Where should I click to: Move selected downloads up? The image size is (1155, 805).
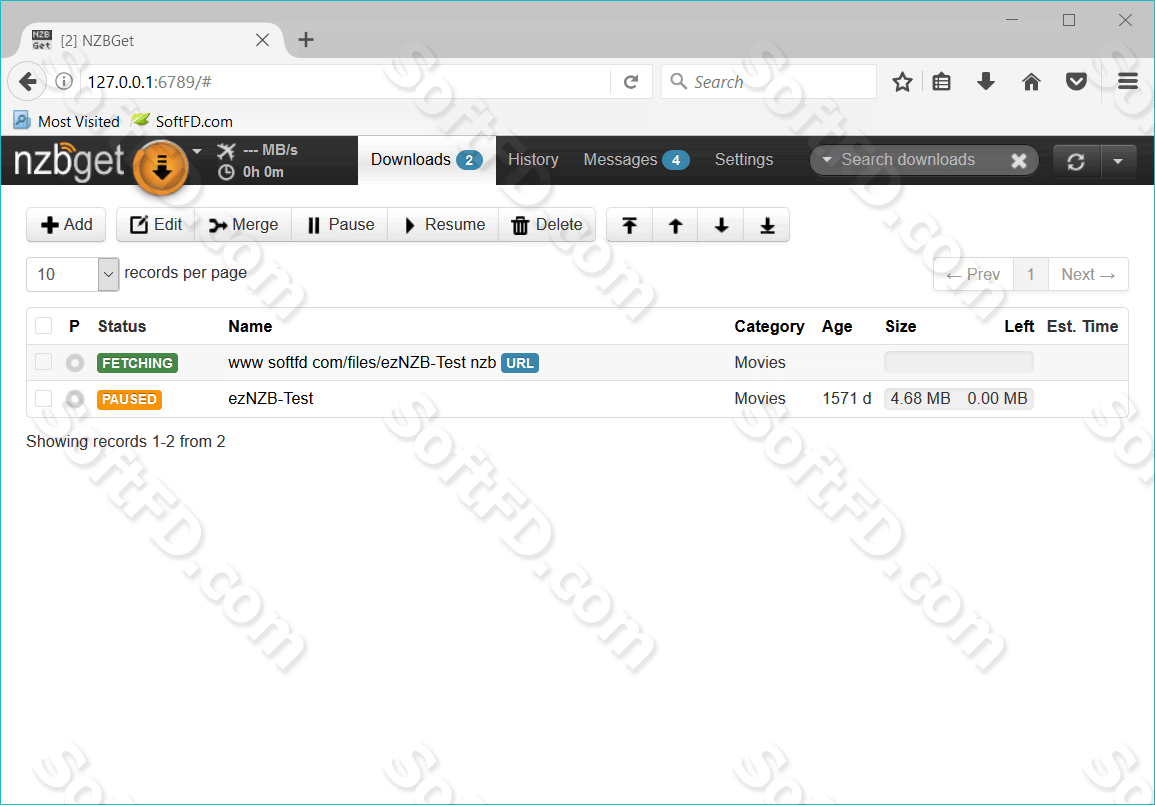(675, 225)
